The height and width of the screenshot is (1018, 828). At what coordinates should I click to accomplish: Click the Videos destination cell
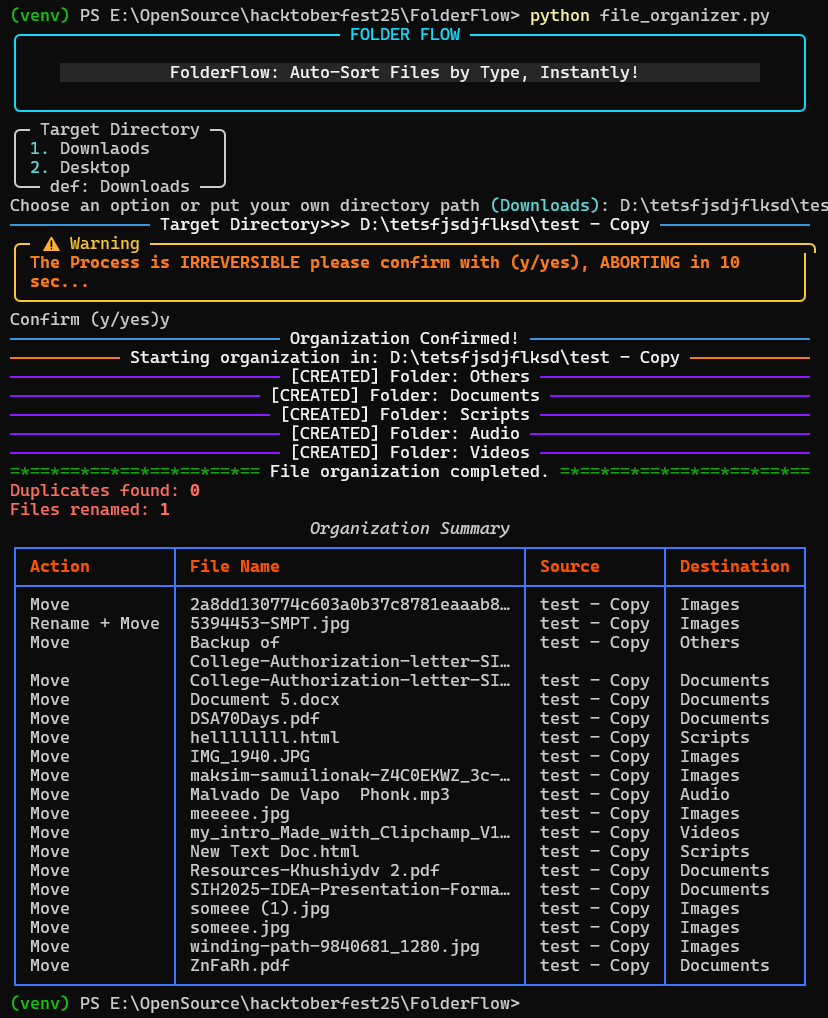[710, 832]
